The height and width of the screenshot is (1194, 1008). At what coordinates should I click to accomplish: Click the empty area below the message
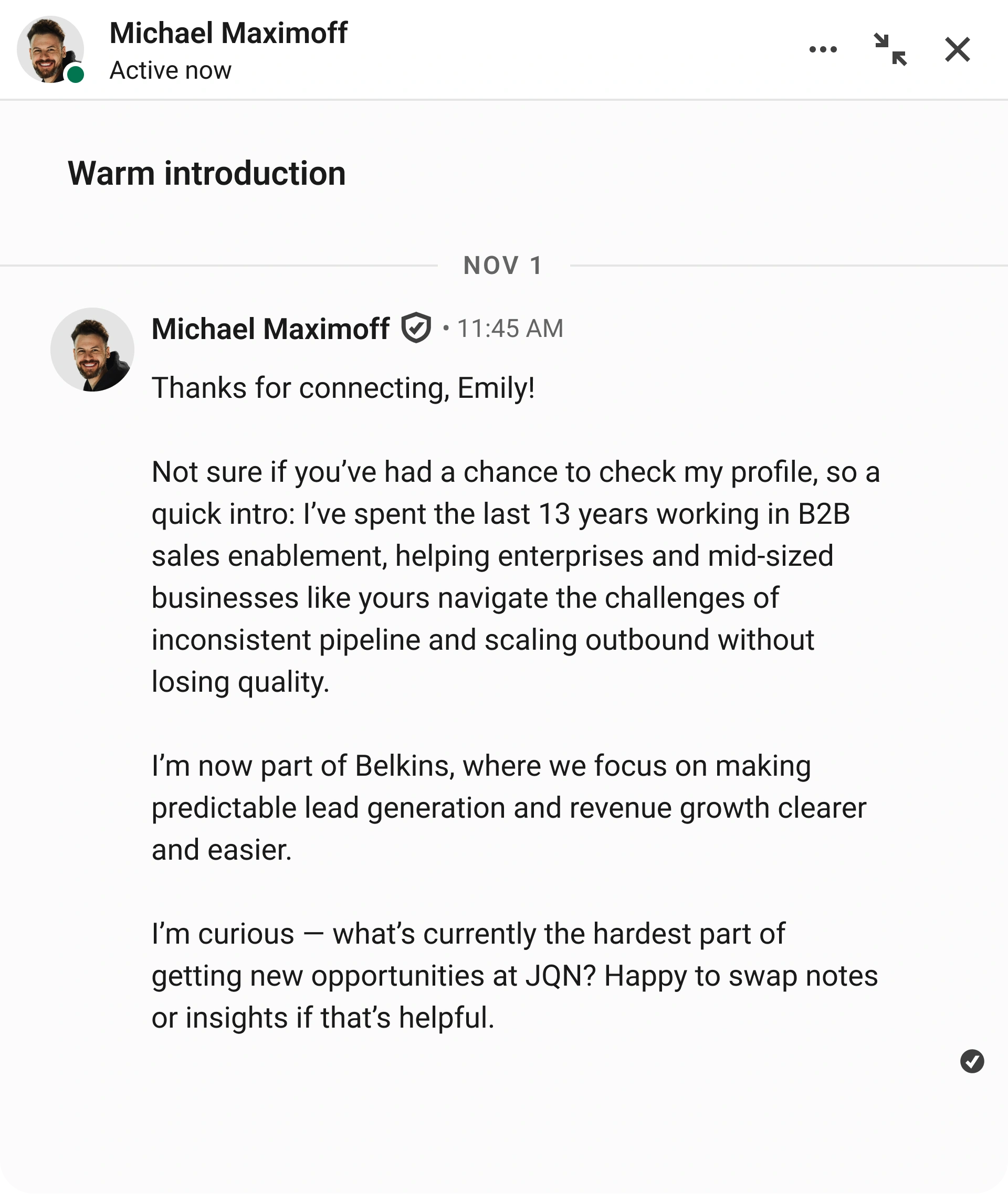click(x=503, y=1131)
